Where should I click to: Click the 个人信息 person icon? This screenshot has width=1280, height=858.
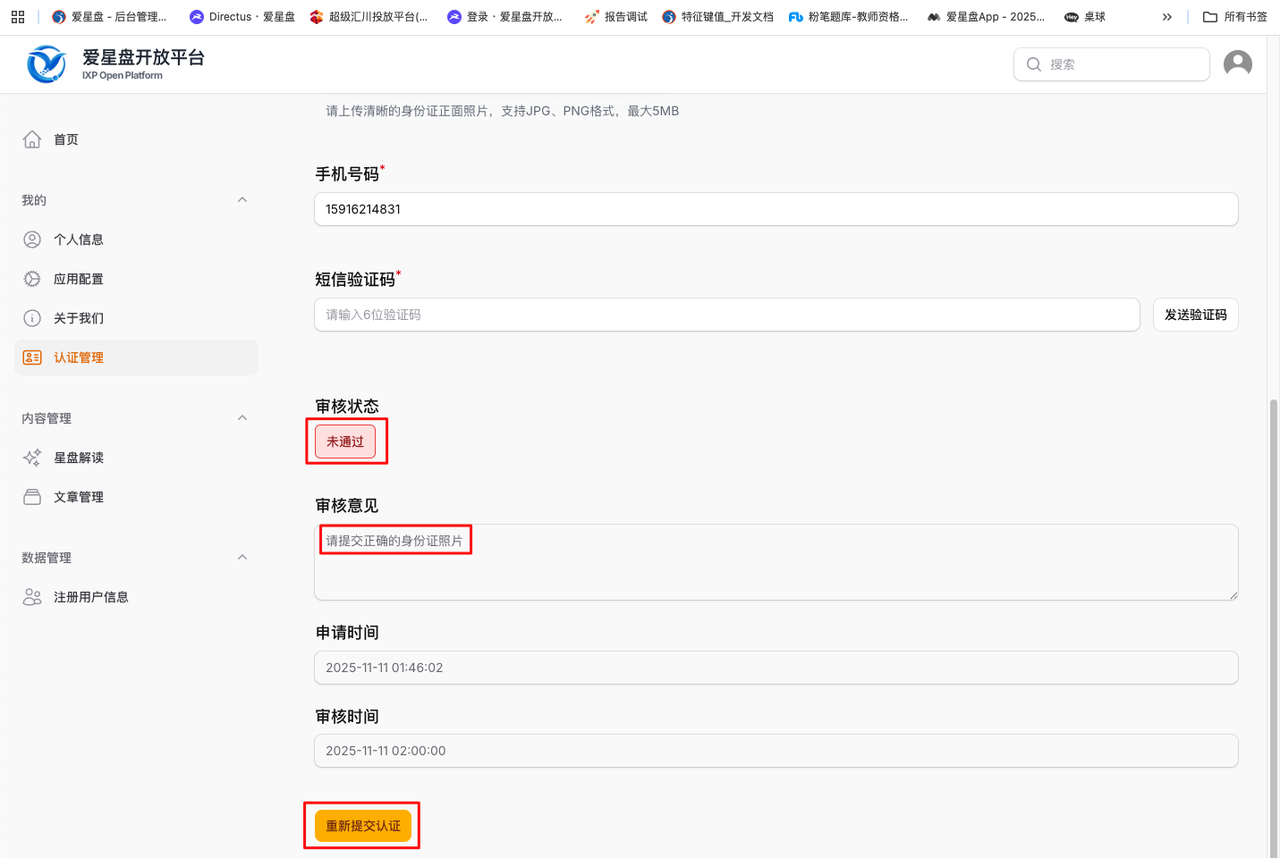click(x=32, y=240)
